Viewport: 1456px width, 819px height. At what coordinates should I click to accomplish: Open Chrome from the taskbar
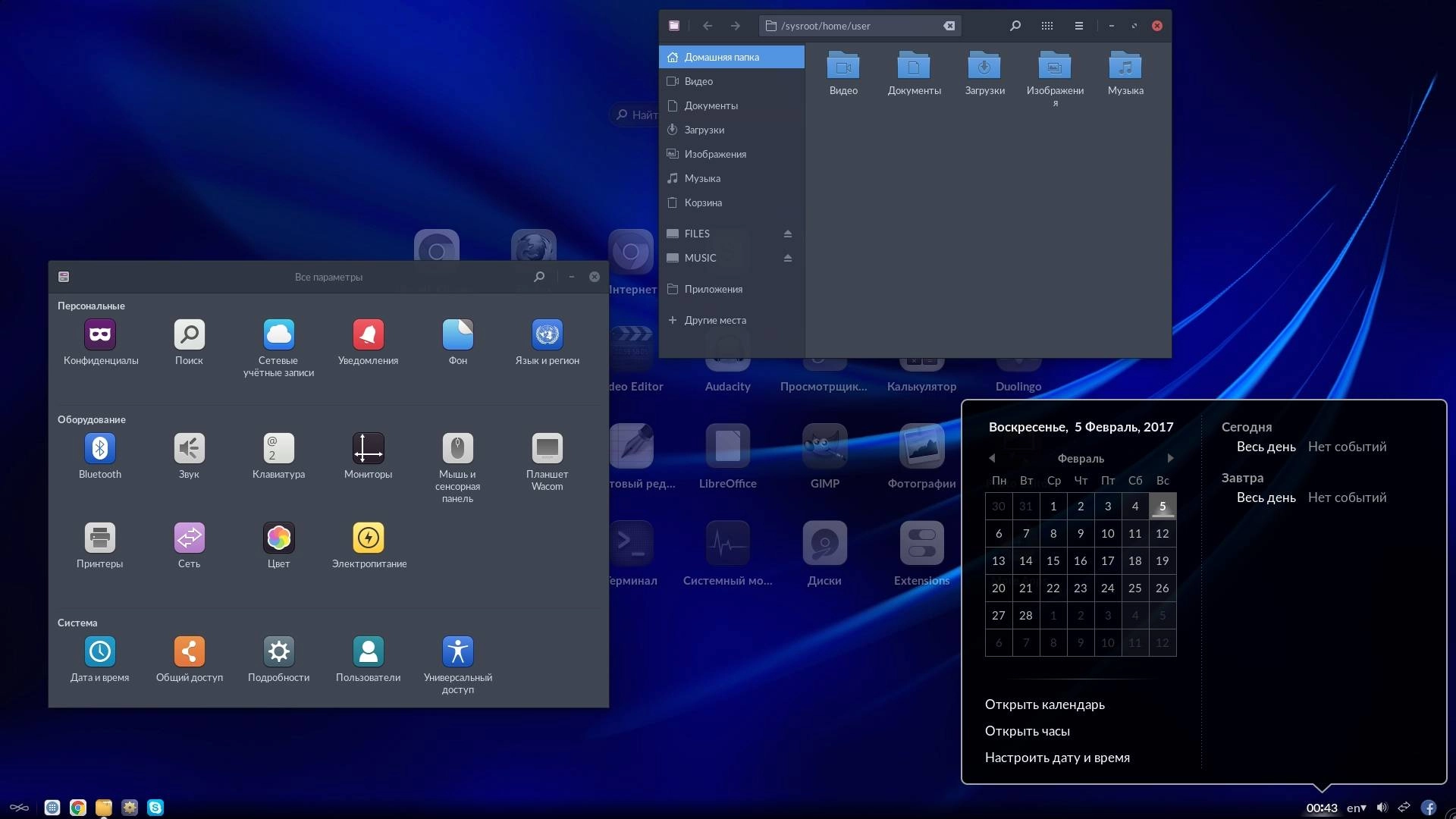[x=78, y=808]
